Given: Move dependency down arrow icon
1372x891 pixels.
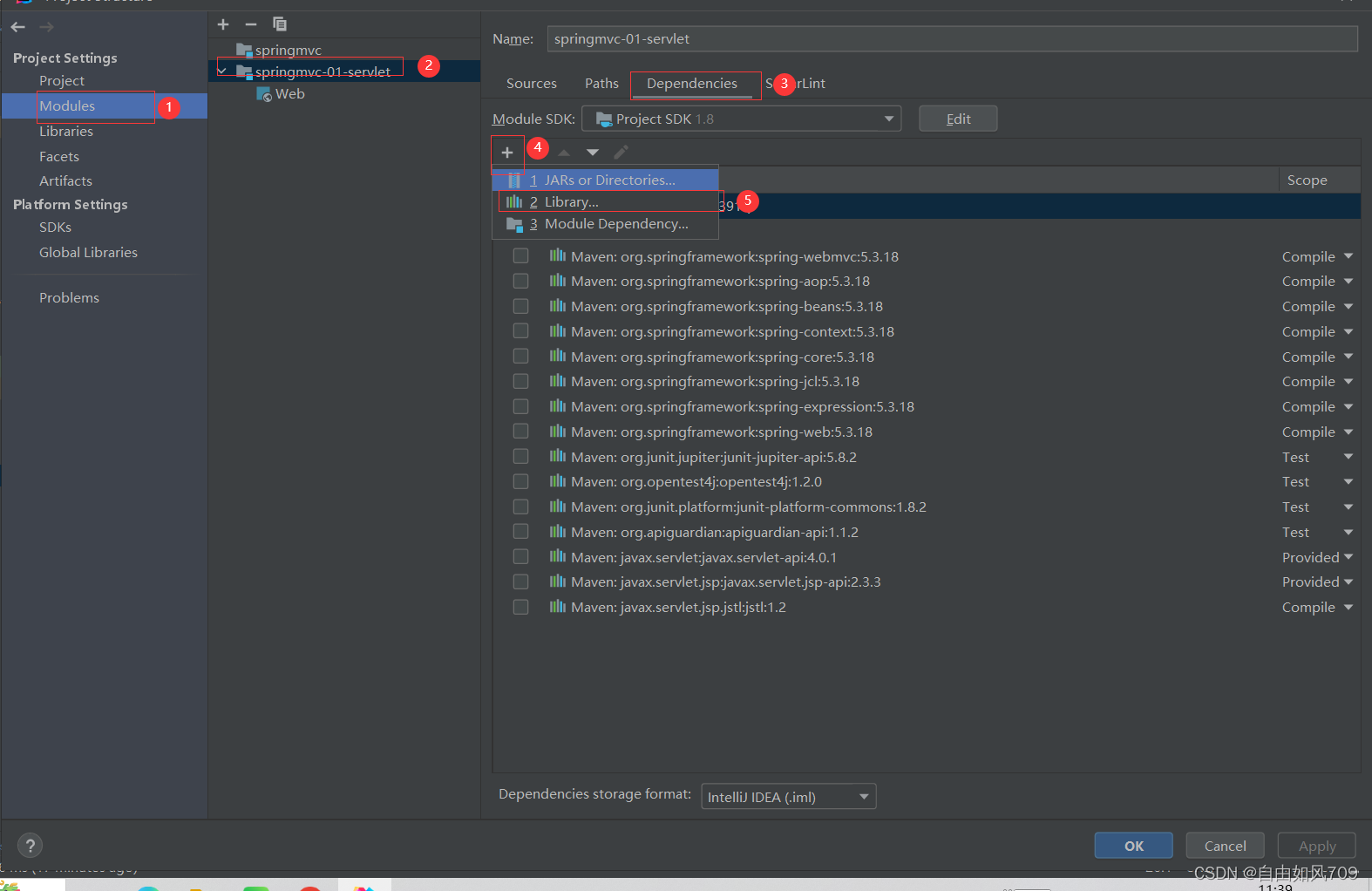Looking at the screenshot, I should pyautogui.click(x=593, y=153).
